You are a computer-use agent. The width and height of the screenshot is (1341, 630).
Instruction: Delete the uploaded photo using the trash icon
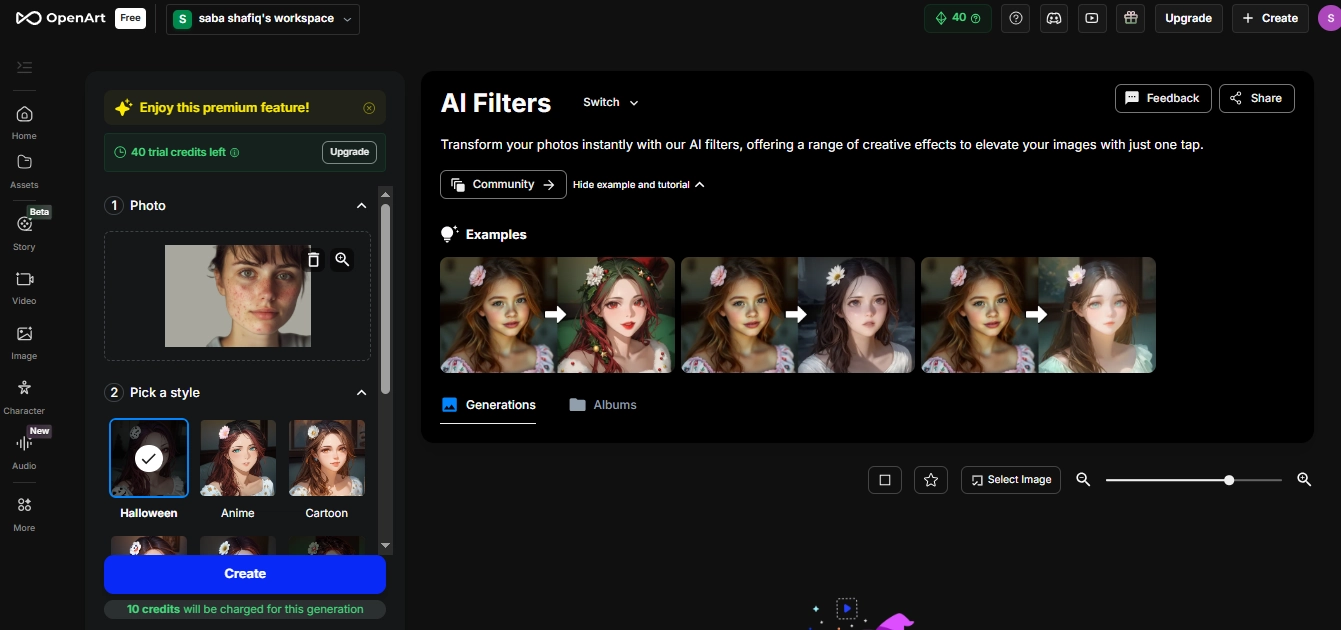(x=314, y=259)
